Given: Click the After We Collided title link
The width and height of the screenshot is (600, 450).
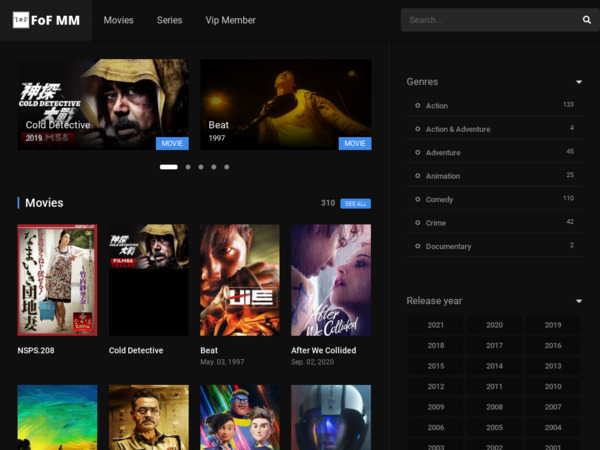Looking at the screenshot, I should click(x=324, y=351).
